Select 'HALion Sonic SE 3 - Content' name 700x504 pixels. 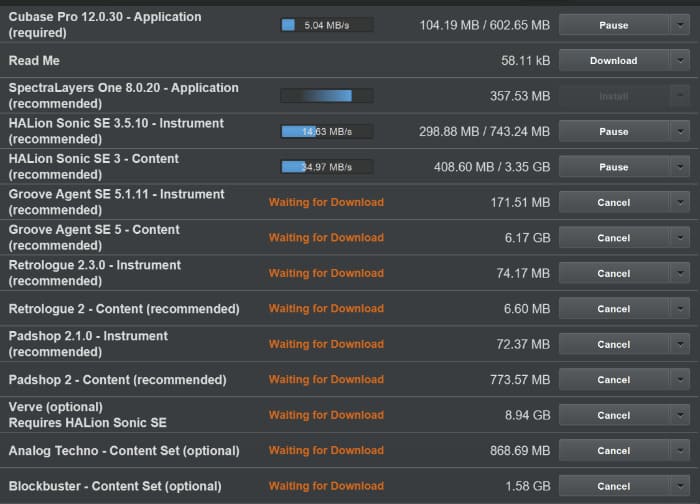(x=94, y=158)
